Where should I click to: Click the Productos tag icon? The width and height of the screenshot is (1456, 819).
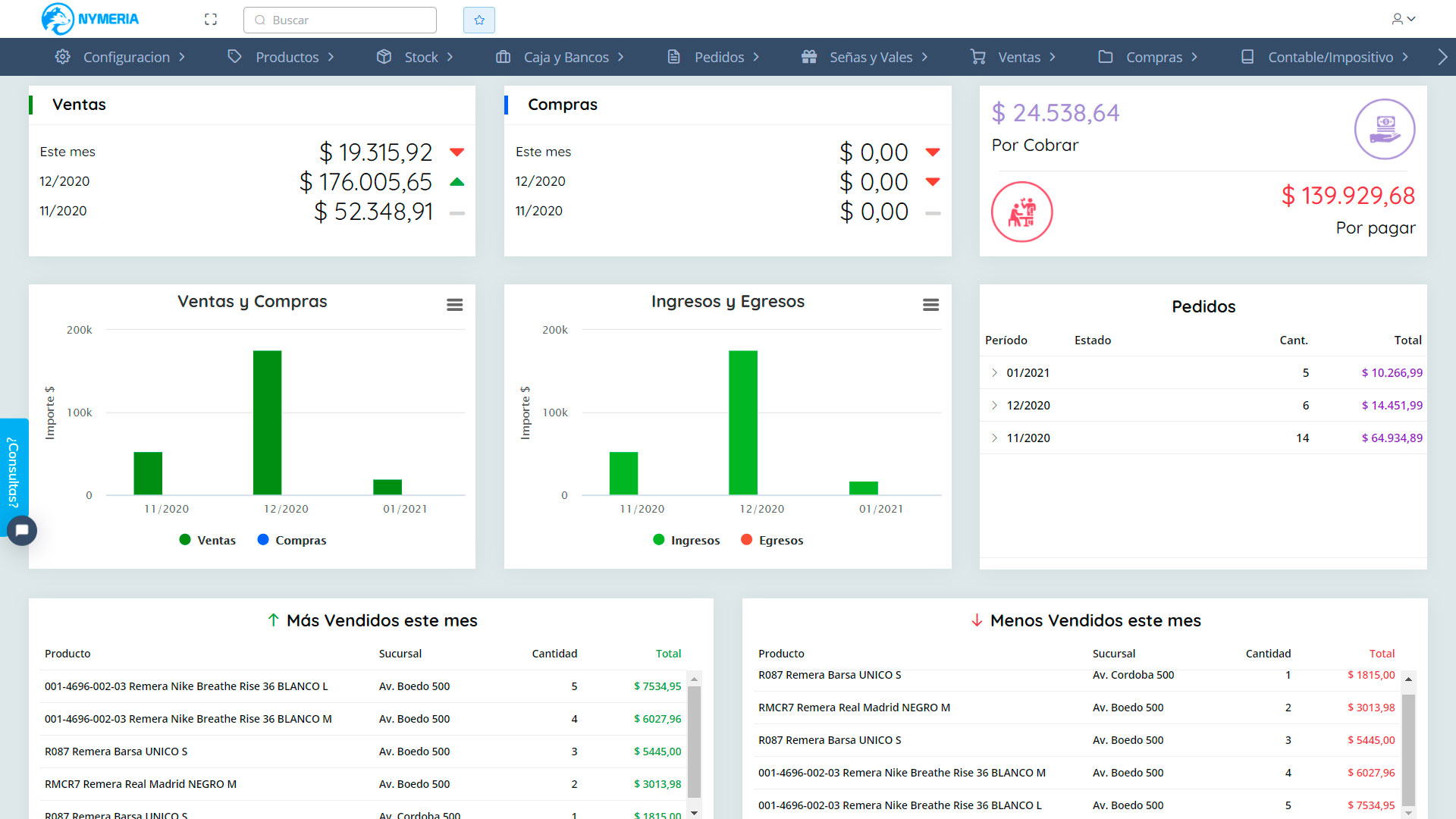click(235, 57)
